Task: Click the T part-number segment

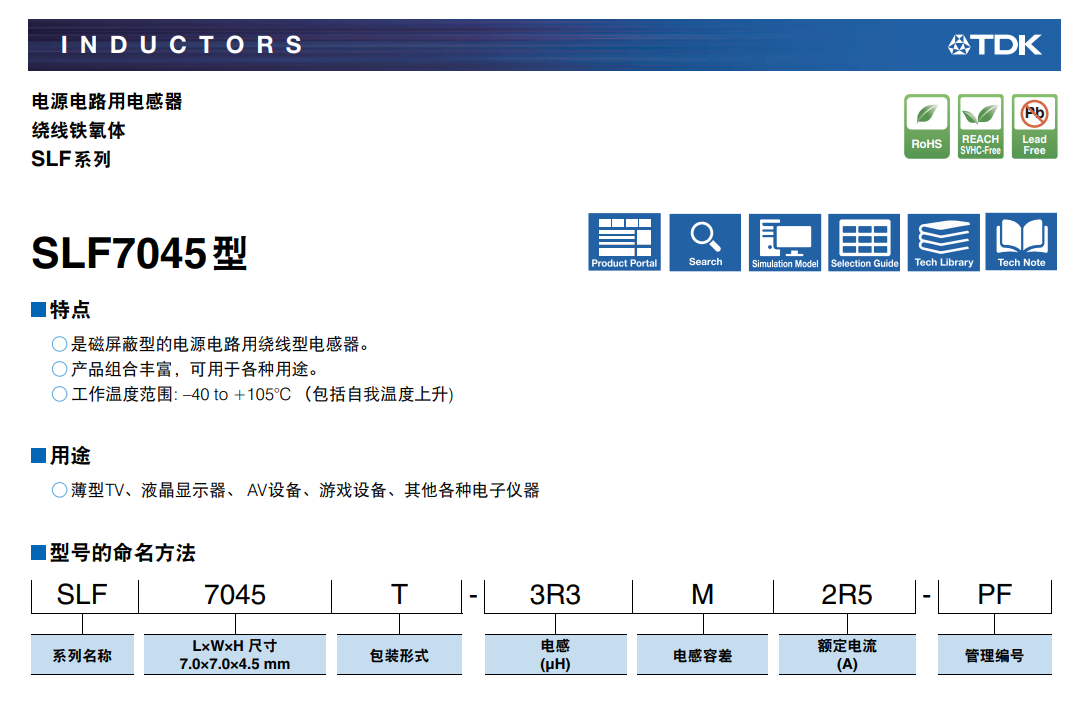Action: point(399,595)
